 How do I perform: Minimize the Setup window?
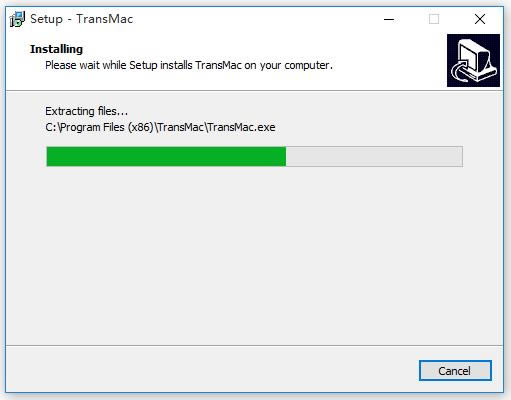click(389, 19)
